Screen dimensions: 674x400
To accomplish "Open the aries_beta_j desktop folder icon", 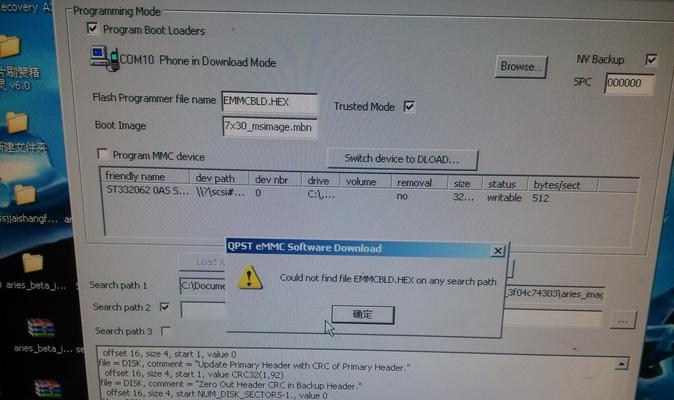I will pyautogui.click(x=33, y=263).
